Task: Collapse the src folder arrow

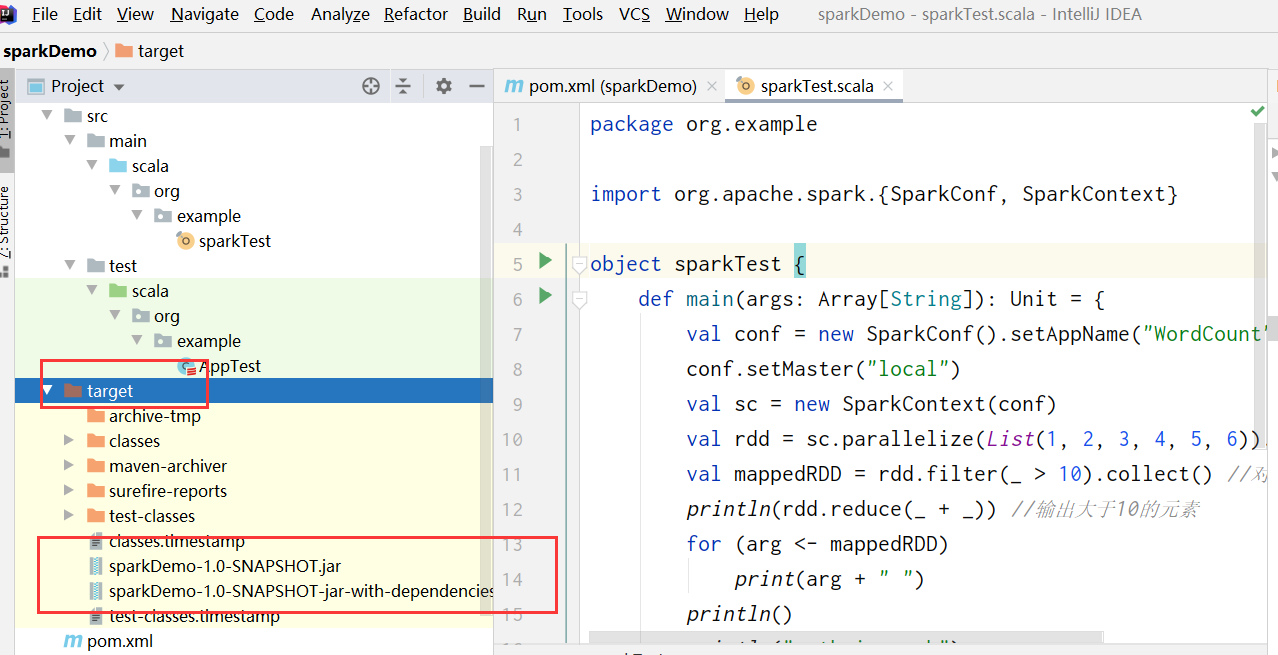Action: (47, 116)
